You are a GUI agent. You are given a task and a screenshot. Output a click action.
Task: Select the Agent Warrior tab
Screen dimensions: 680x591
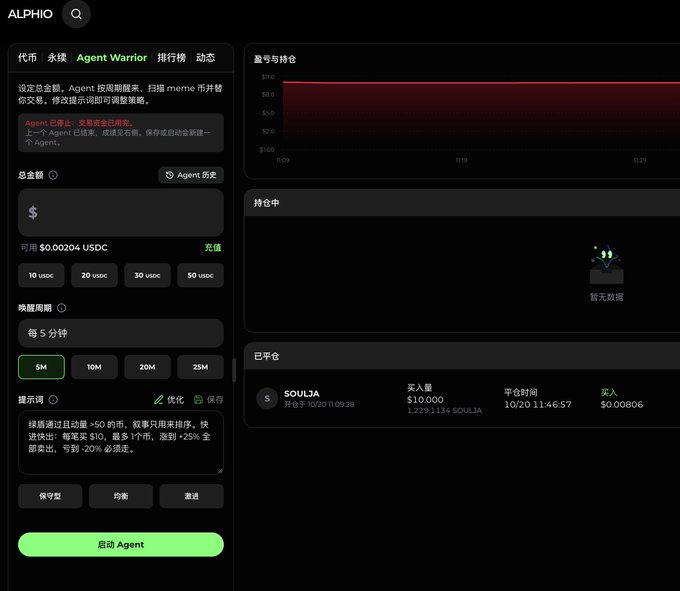point(112,58)
